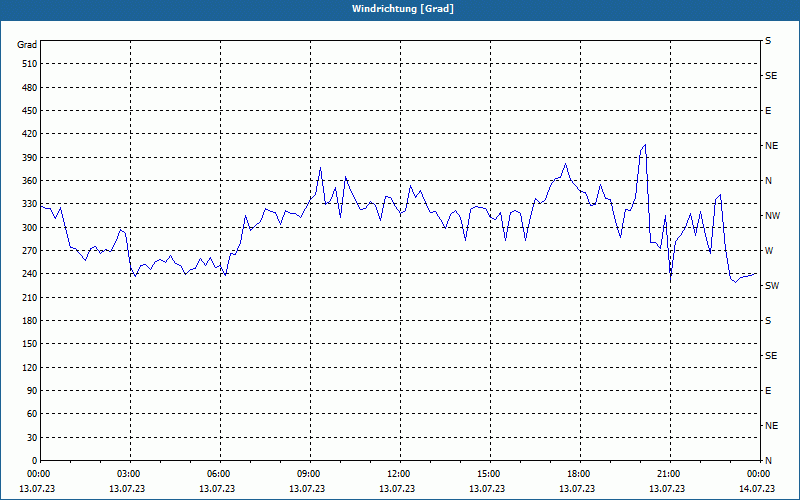
Task: Select the 15:00 time label
Action: tap(489, 473)
